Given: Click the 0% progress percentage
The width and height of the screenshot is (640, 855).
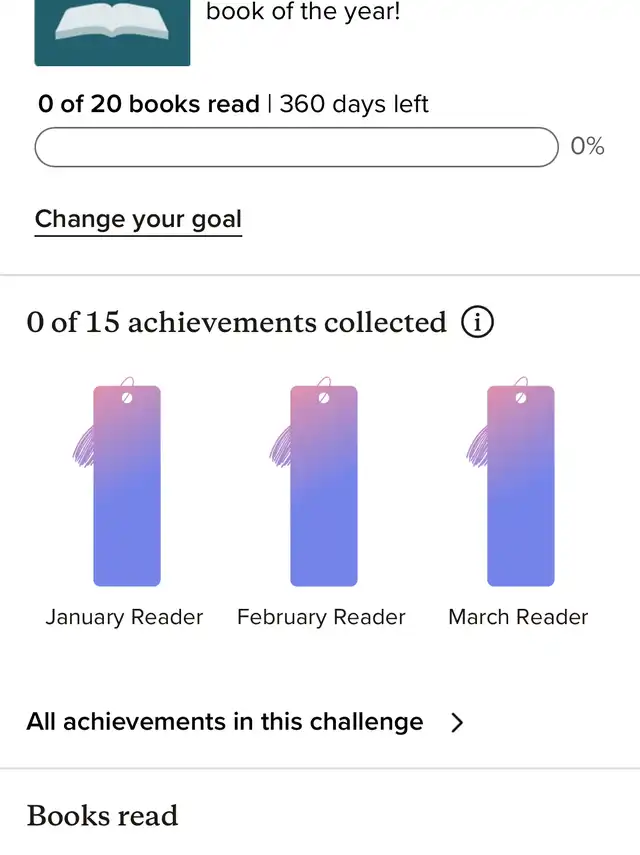Looking at the screenshot, I should click(587, 146).
